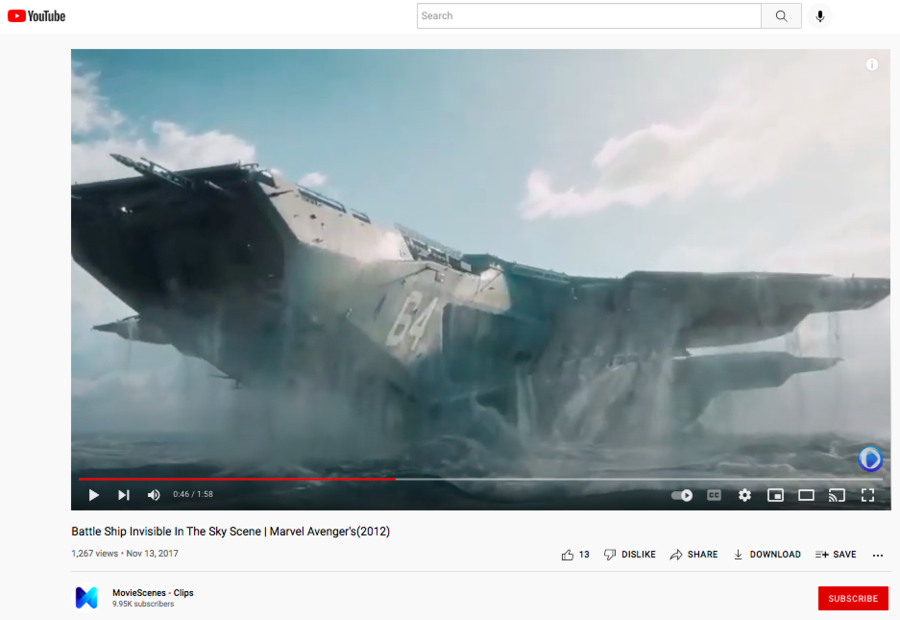Enable miniplayer mode
The width and height of the screenshot is (900, 620).
(775, 495)
